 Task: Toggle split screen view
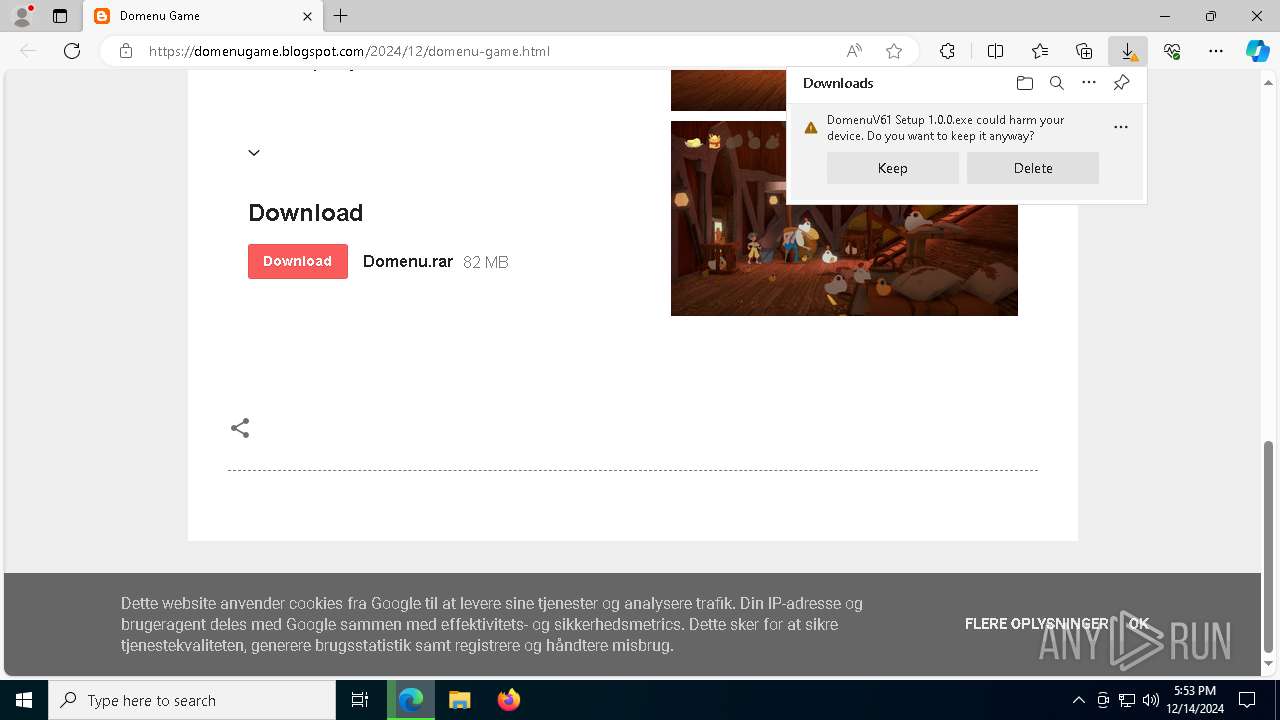click(995, 51)
